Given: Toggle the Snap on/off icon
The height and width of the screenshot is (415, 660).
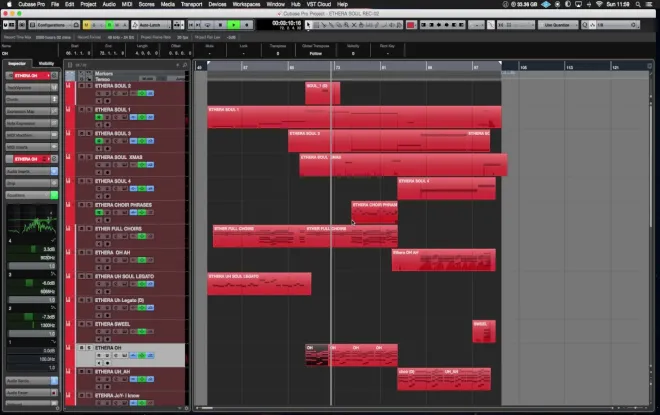Looking at the screenshot, I should [501, 25].
